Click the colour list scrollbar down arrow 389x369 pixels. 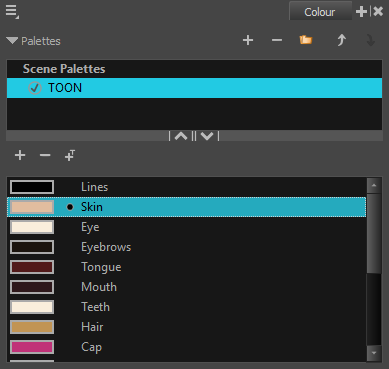click(374, 353)
